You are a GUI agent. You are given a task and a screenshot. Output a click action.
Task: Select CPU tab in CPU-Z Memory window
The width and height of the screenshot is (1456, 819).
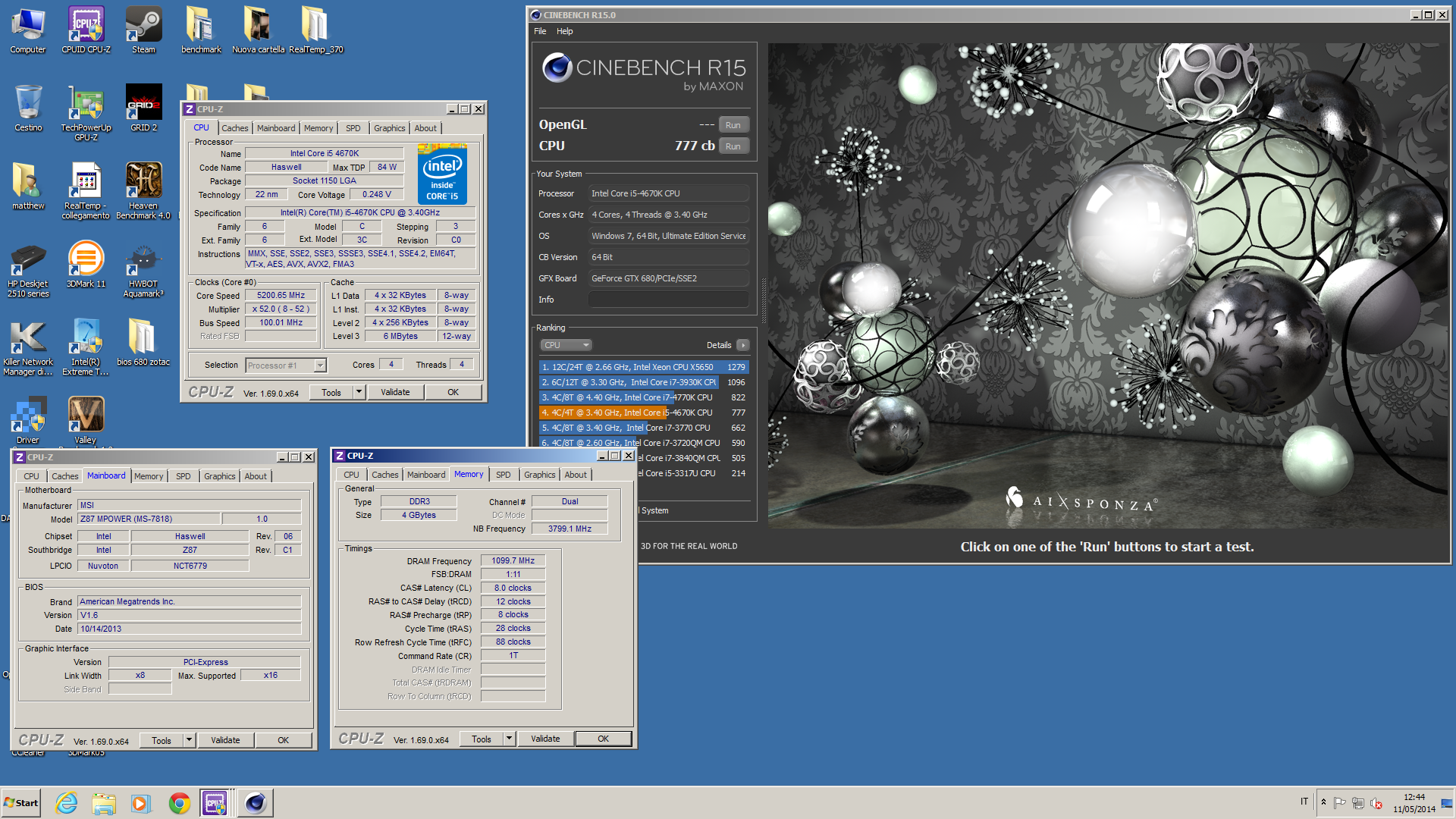coord(351,475)
